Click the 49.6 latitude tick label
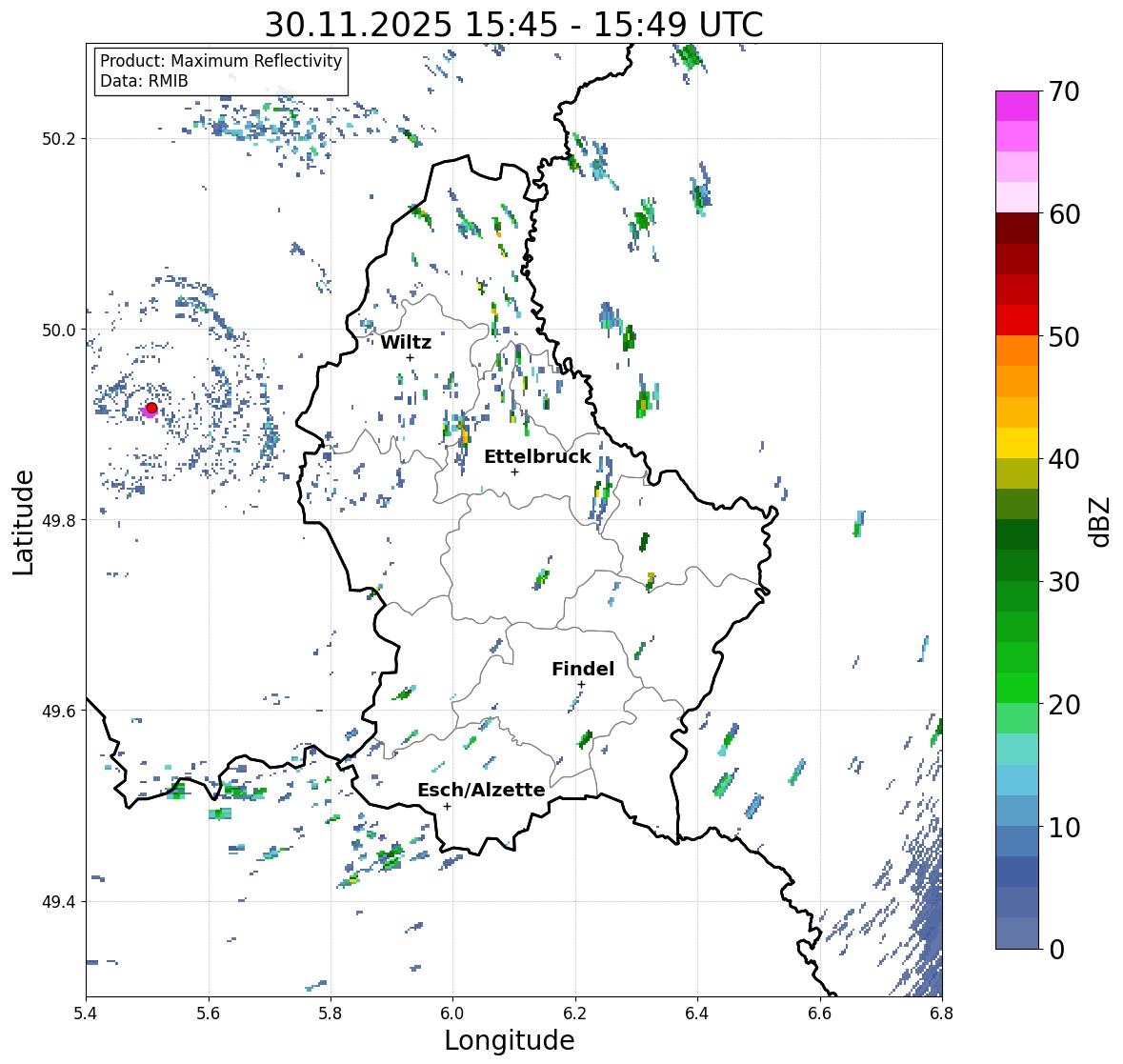1123x1064 pixels. tap(59, 711)
